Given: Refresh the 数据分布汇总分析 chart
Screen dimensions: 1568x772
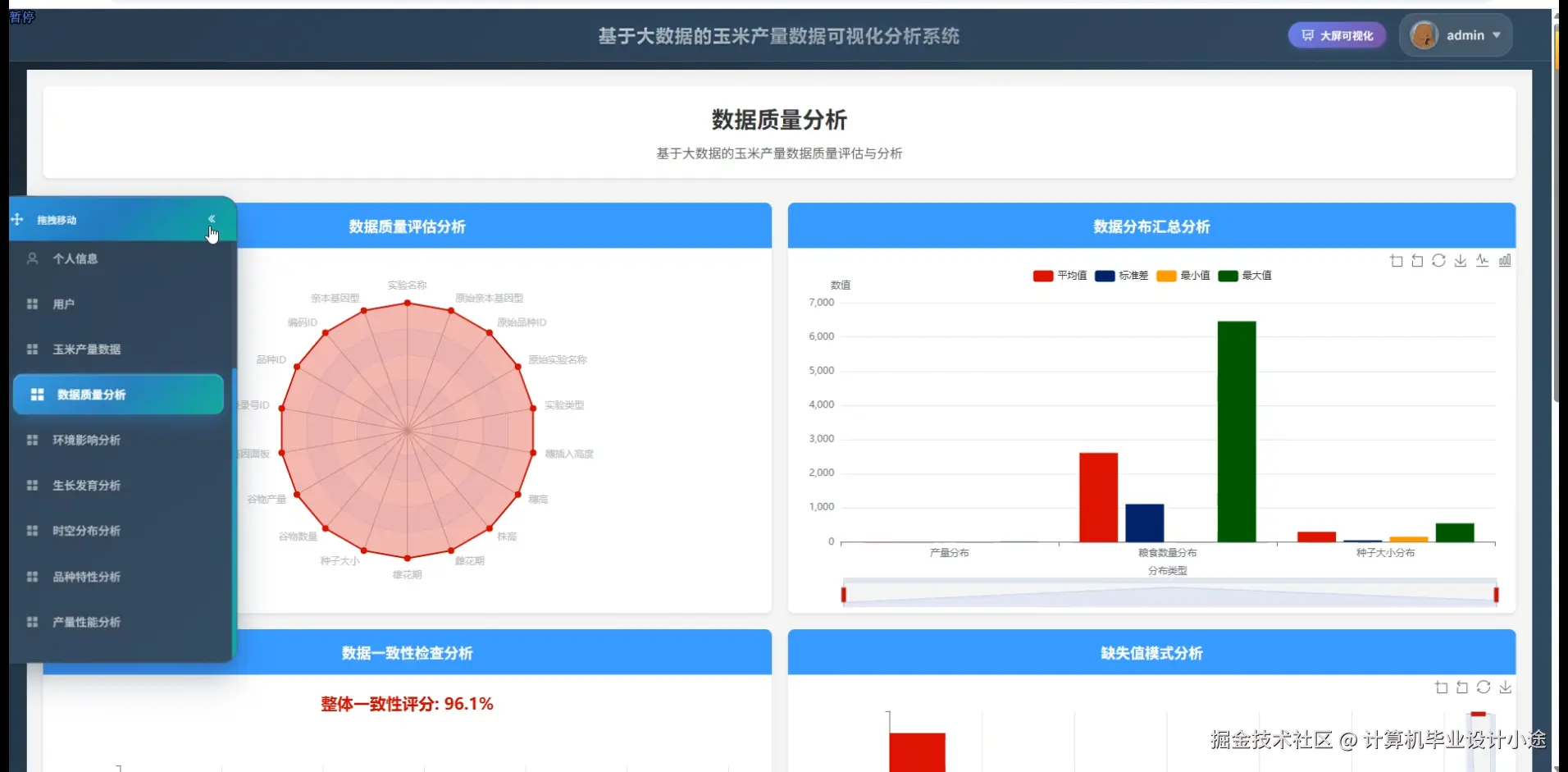Looking at the screenshot, I should pos(1439,260).
